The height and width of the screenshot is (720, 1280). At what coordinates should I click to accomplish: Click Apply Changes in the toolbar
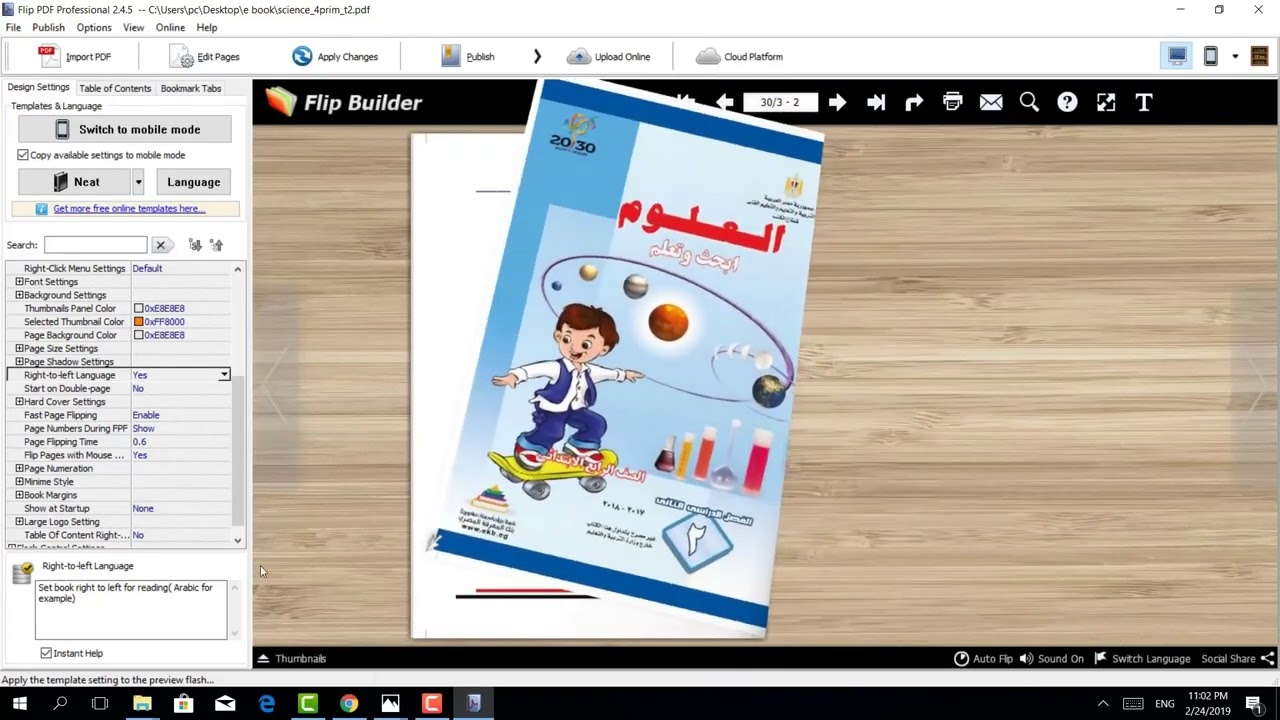tap(335, 57)
